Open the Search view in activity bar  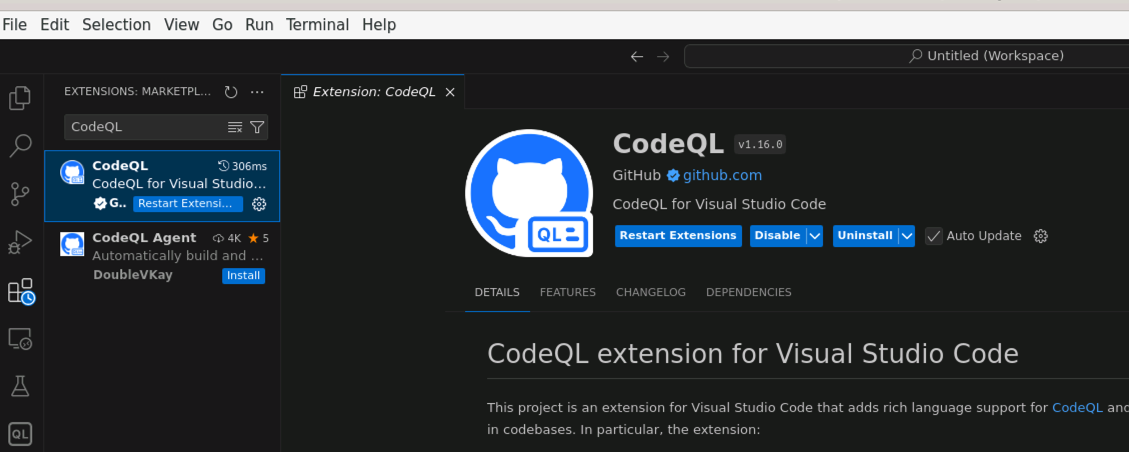pyautogui.click(x=20, y=145)
